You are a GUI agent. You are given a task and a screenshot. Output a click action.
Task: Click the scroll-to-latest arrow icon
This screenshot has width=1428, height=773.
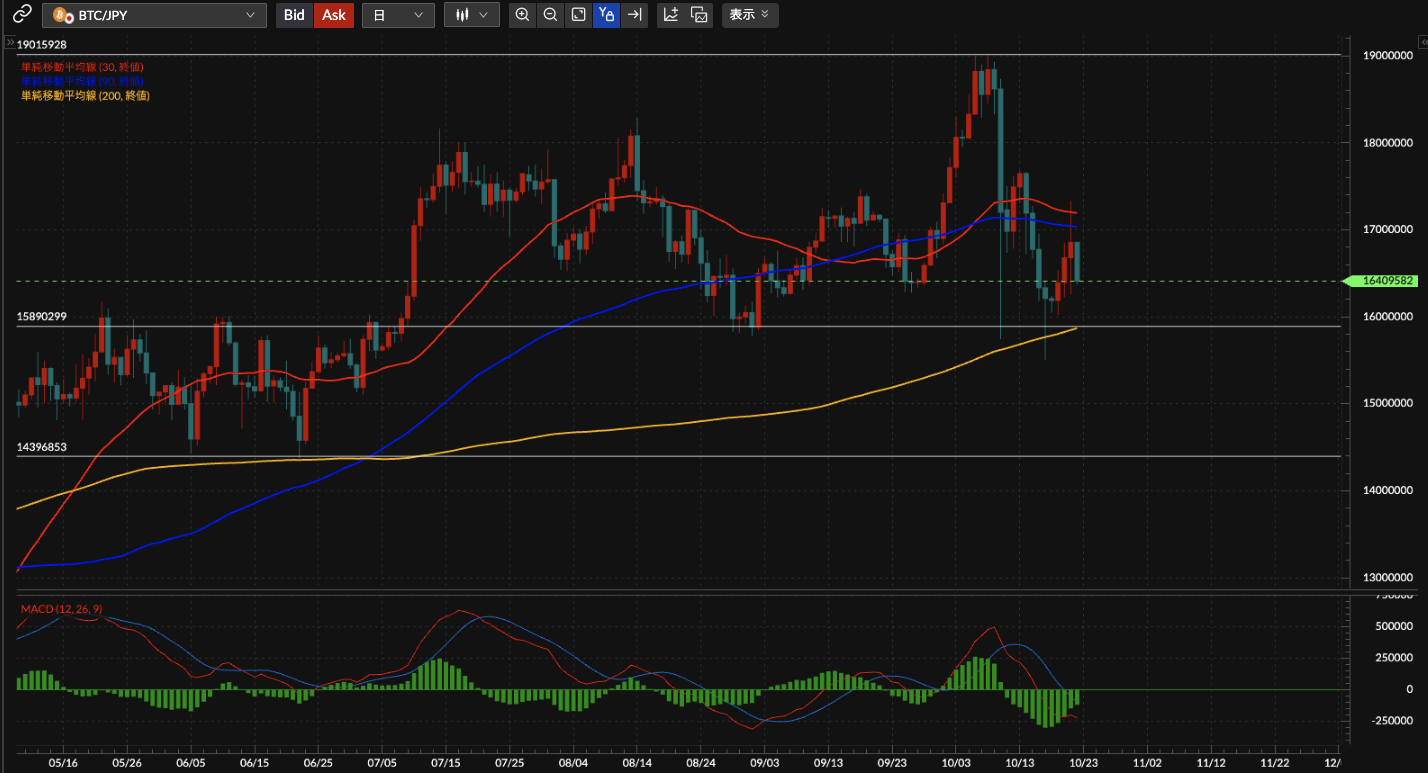634,15
